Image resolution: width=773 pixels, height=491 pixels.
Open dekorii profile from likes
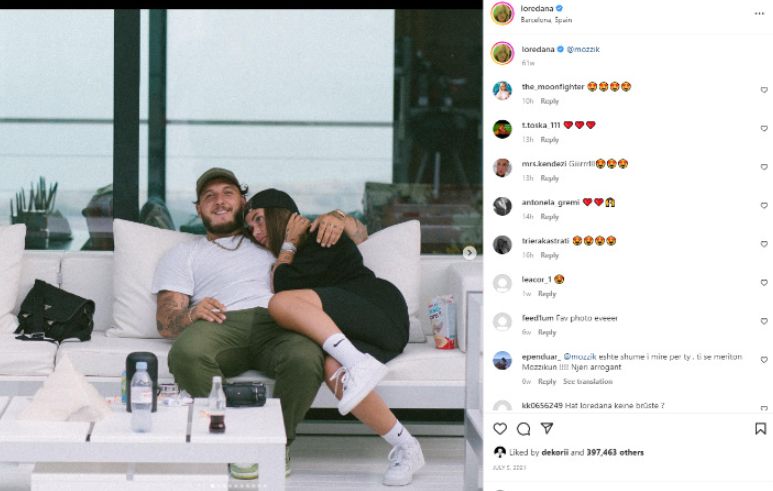click(555, 452)
